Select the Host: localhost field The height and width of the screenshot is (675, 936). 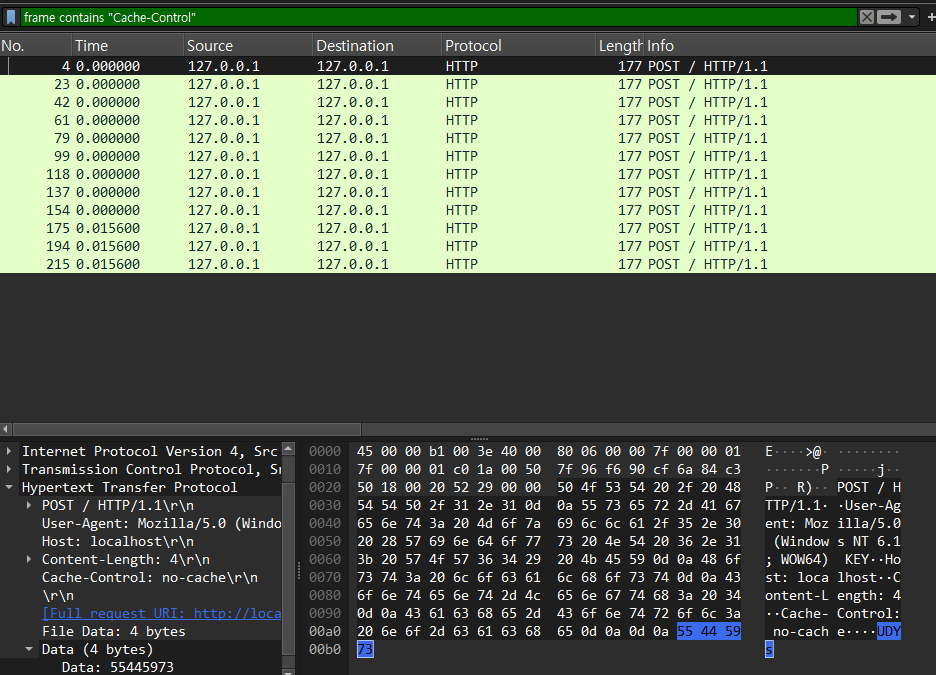coord(118,541)
